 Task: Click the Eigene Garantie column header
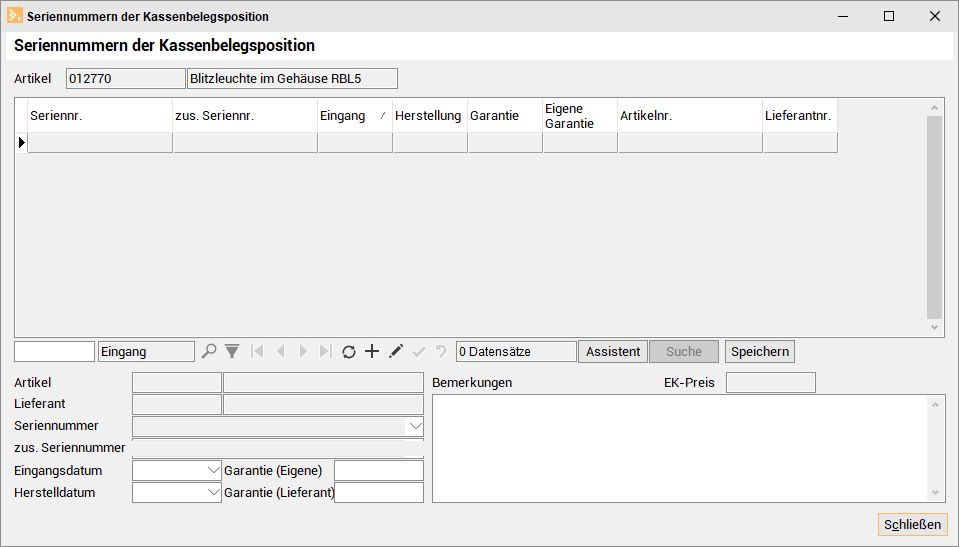coord(580,116)
